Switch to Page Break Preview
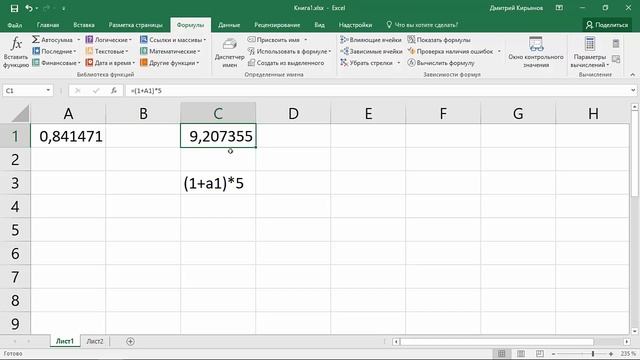Image resolution: width=640 pixels, height=360 pixels. point(540,353)
